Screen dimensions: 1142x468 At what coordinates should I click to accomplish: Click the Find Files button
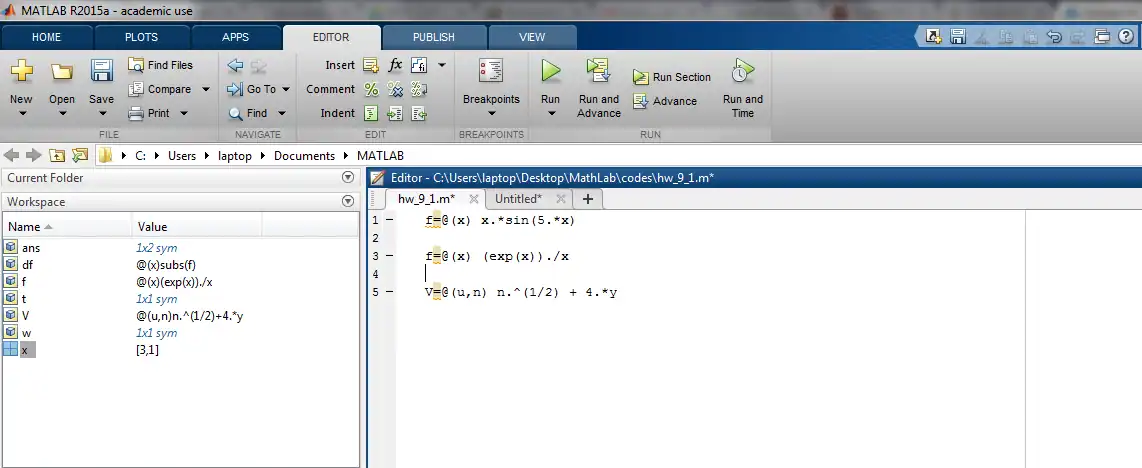[160, 65]
